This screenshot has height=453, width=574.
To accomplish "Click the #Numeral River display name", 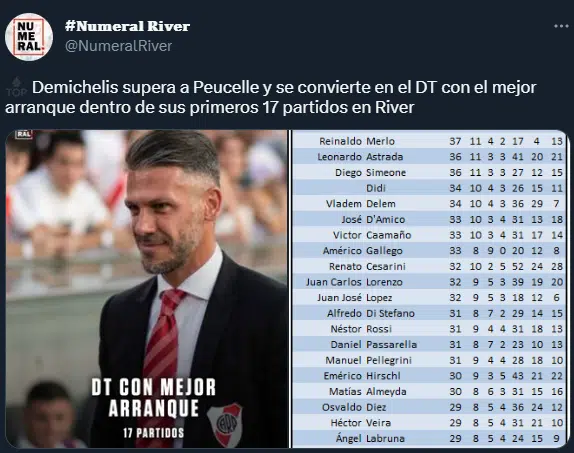I will [127, 26].
